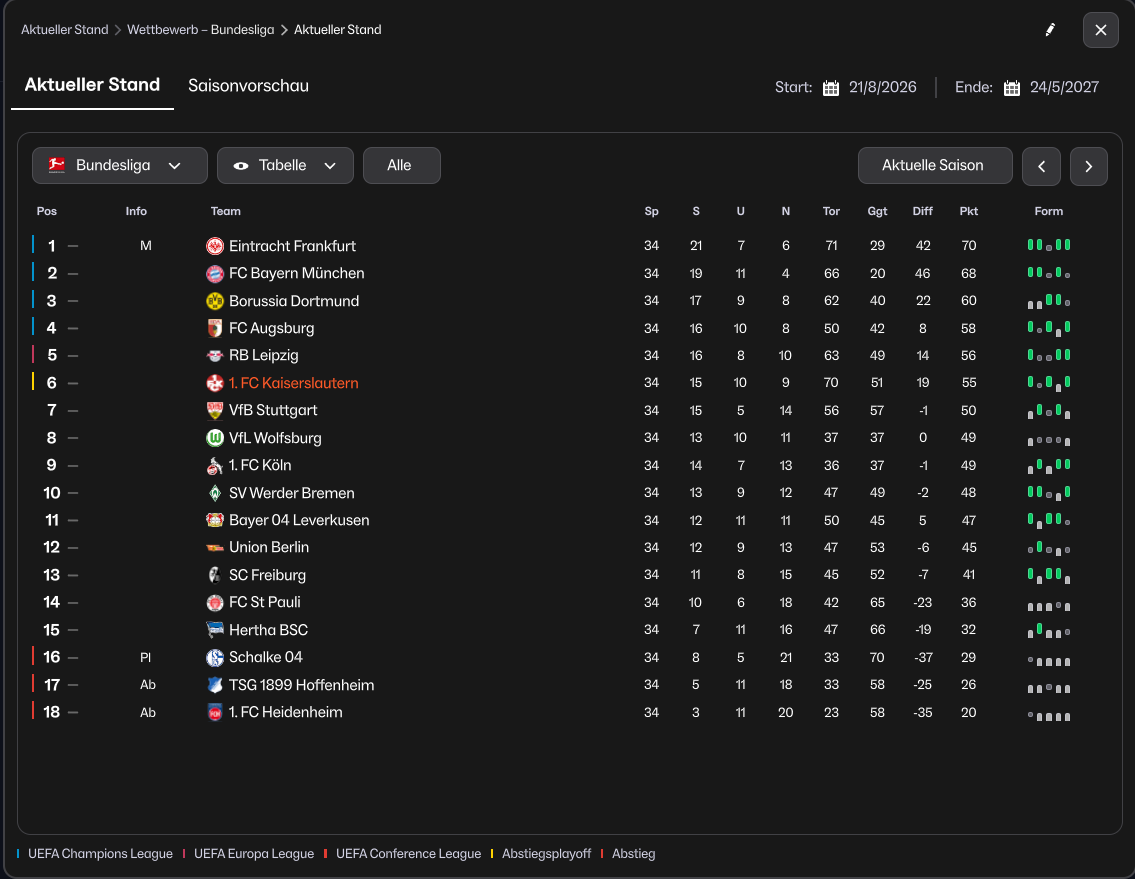
Task: Click the Alle filter button
Action: click(400, 166)
